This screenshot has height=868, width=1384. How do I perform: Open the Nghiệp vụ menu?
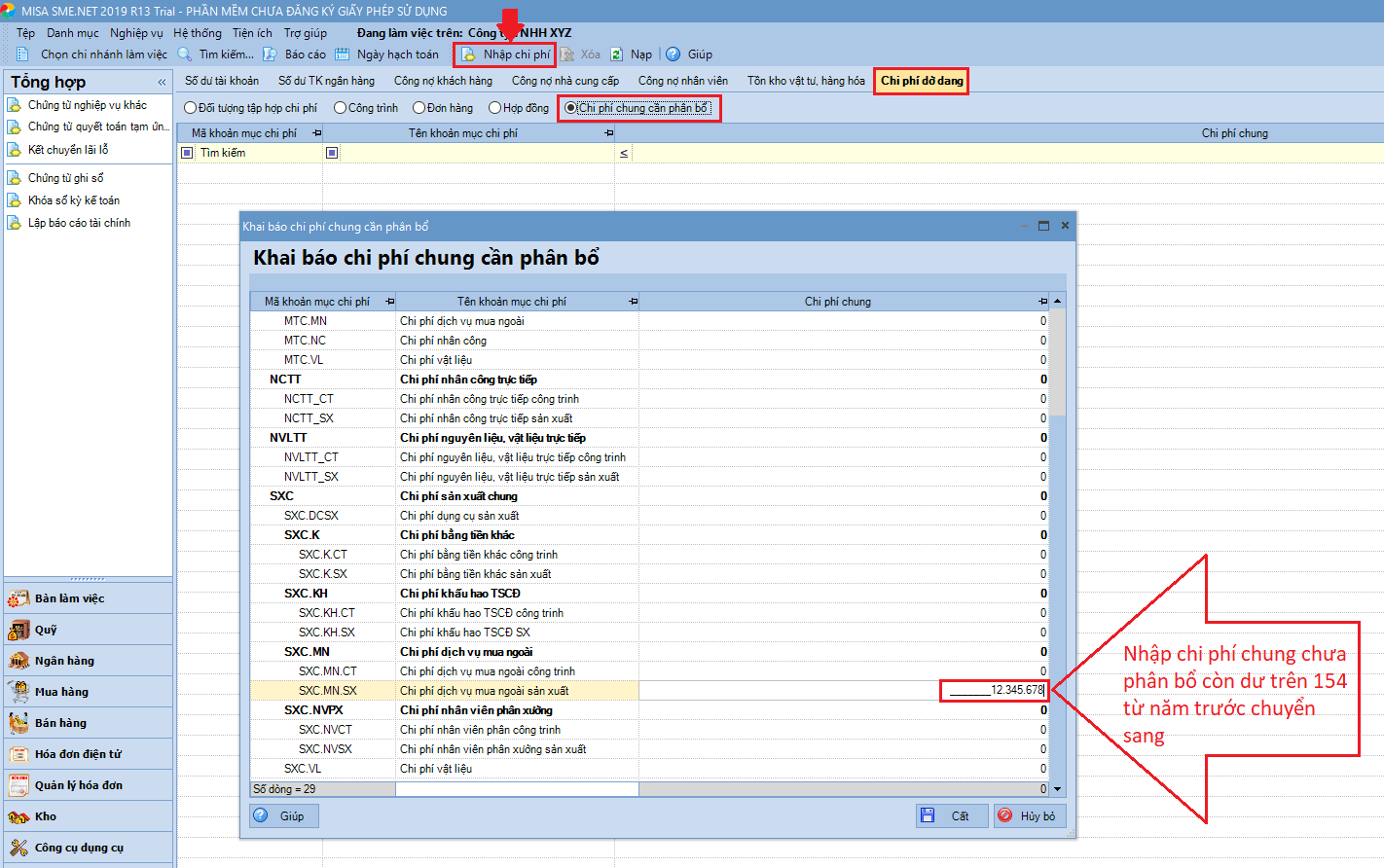(136, 33)
